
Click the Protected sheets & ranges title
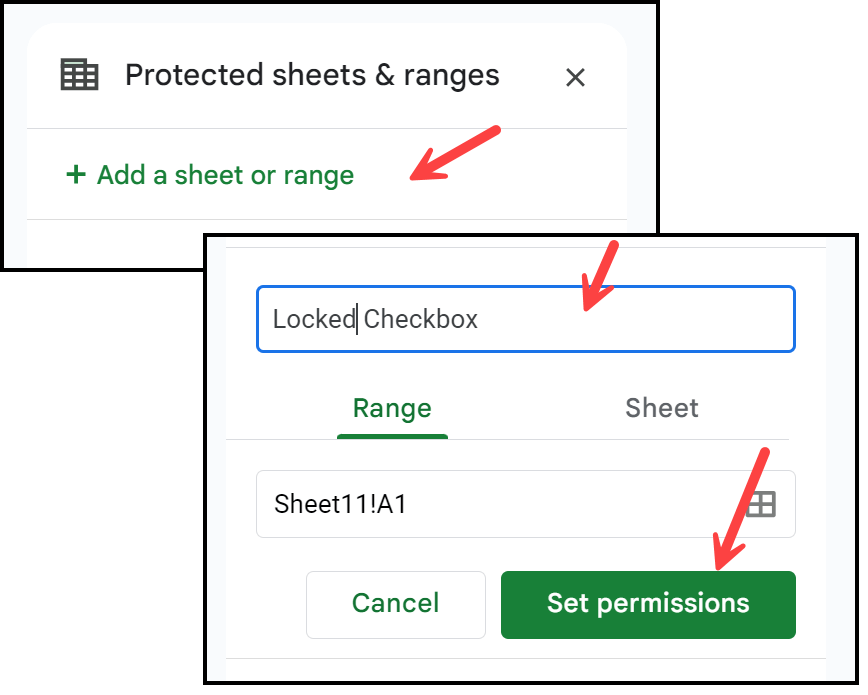(312, 75)
